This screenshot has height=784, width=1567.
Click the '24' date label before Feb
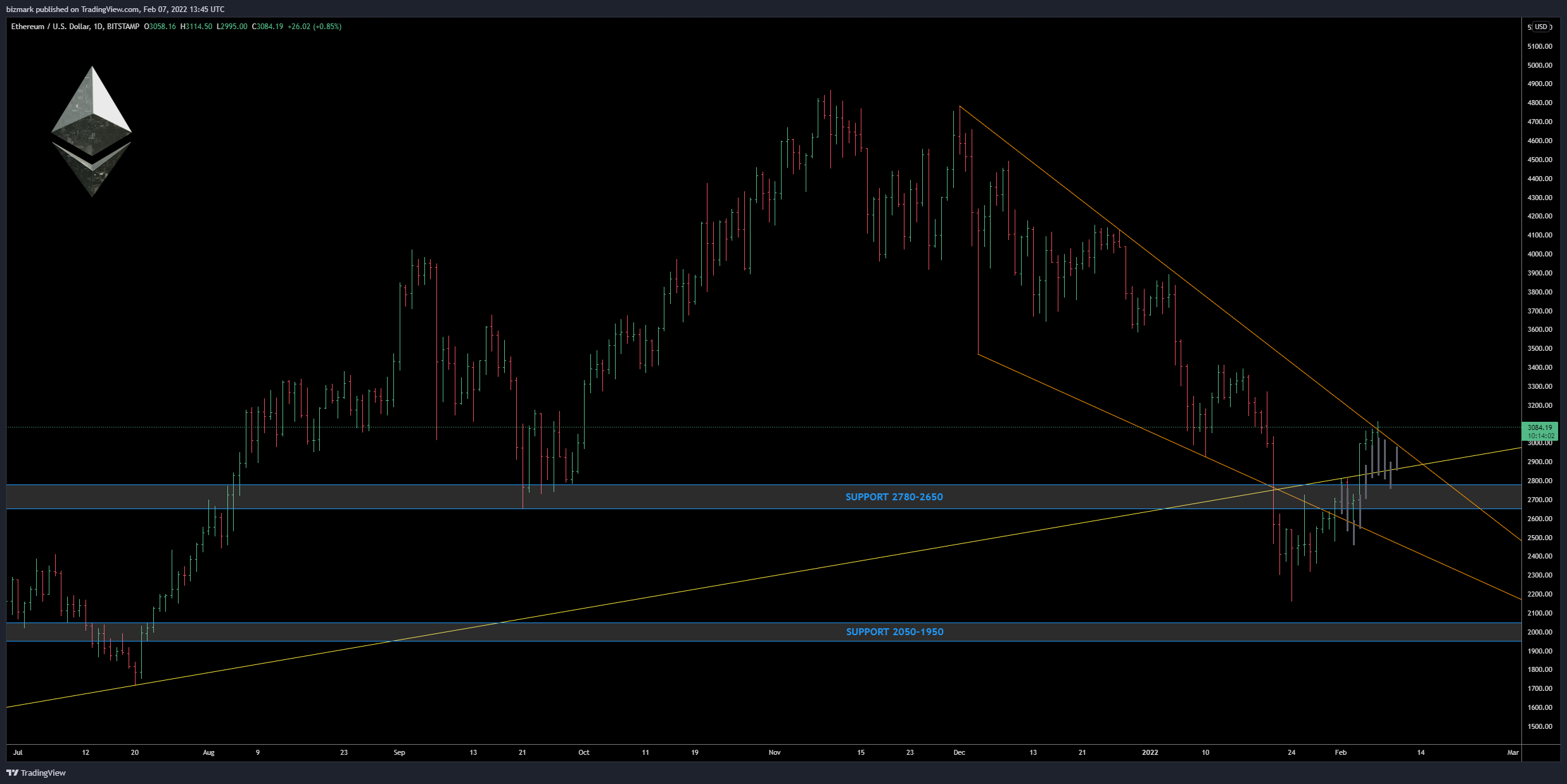pos(1291,752)
